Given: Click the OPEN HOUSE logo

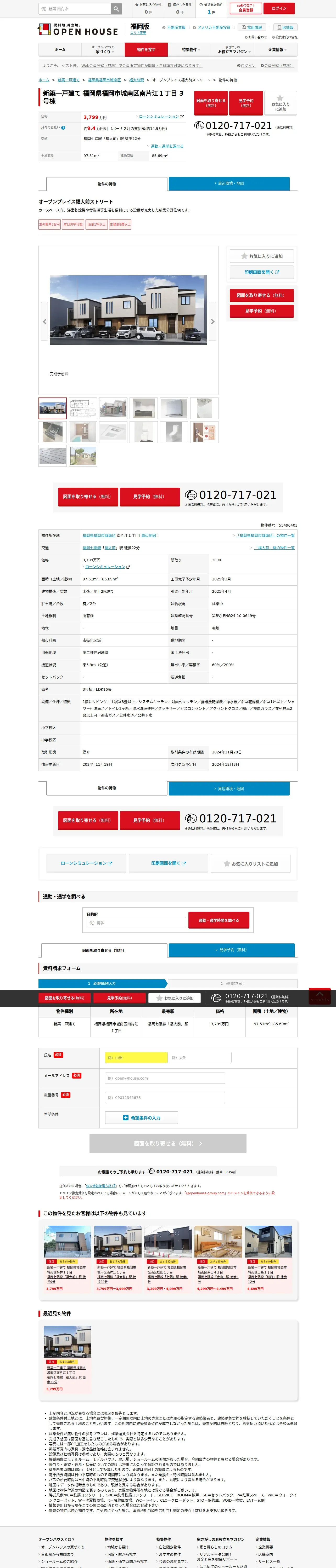Looking at the screenshot, I should pyautogui.click(x=78, y=30).
